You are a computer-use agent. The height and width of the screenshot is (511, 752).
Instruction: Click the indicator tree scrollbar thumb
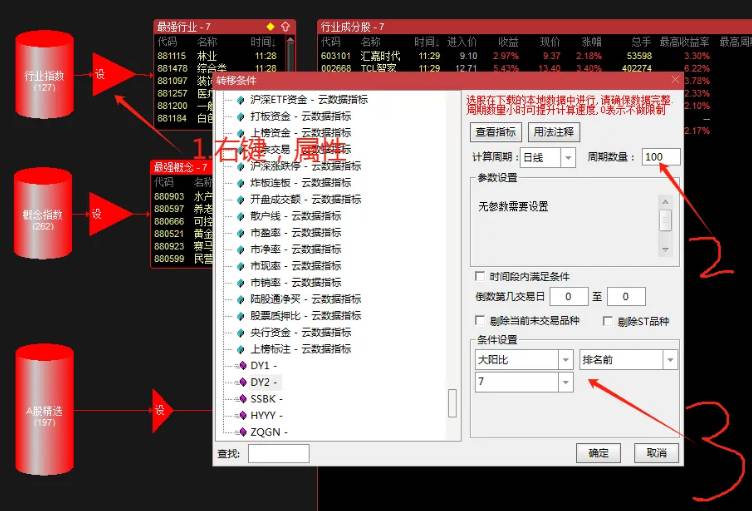[x=452, y=403]
